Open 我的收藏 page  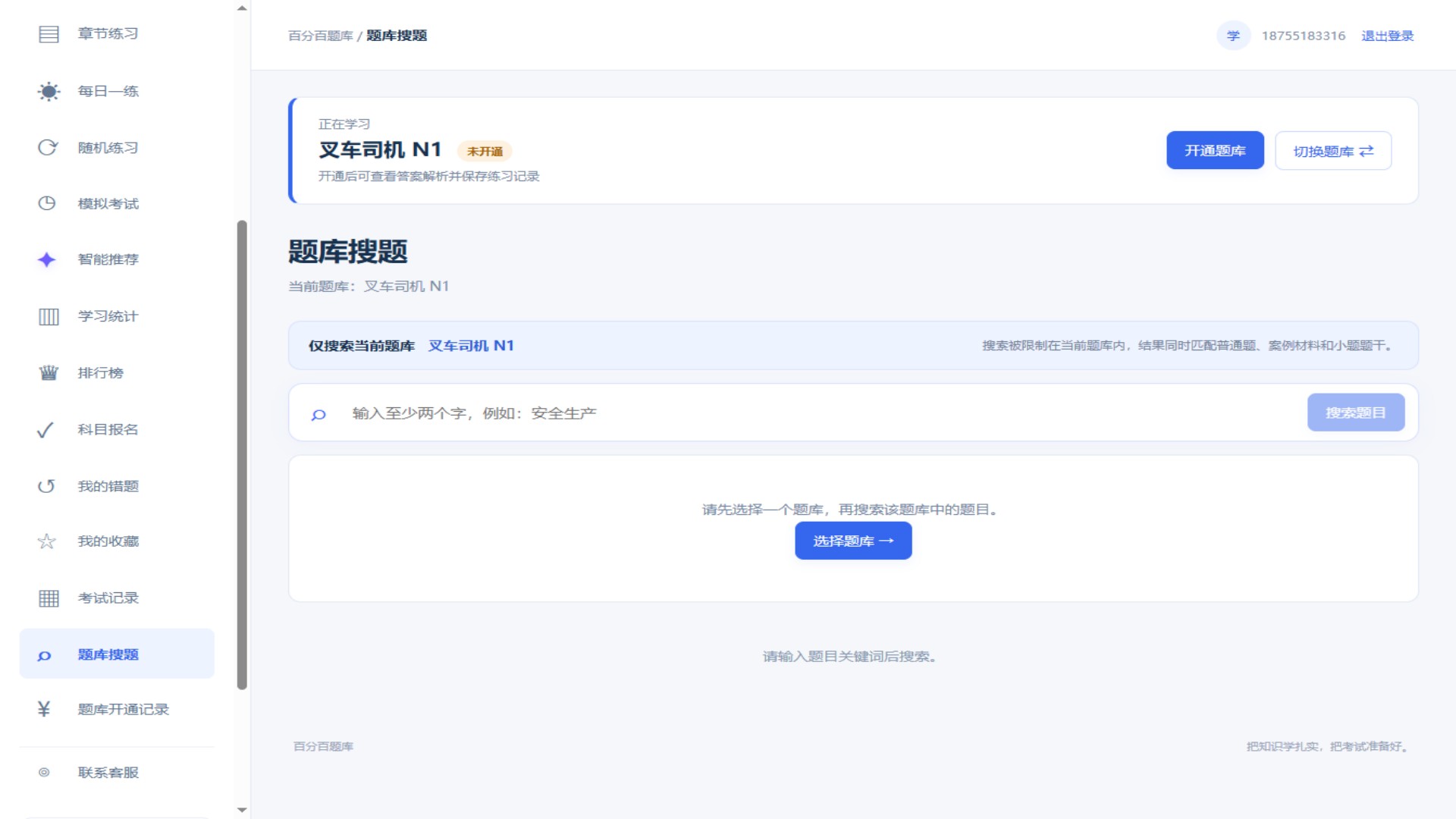117,541
